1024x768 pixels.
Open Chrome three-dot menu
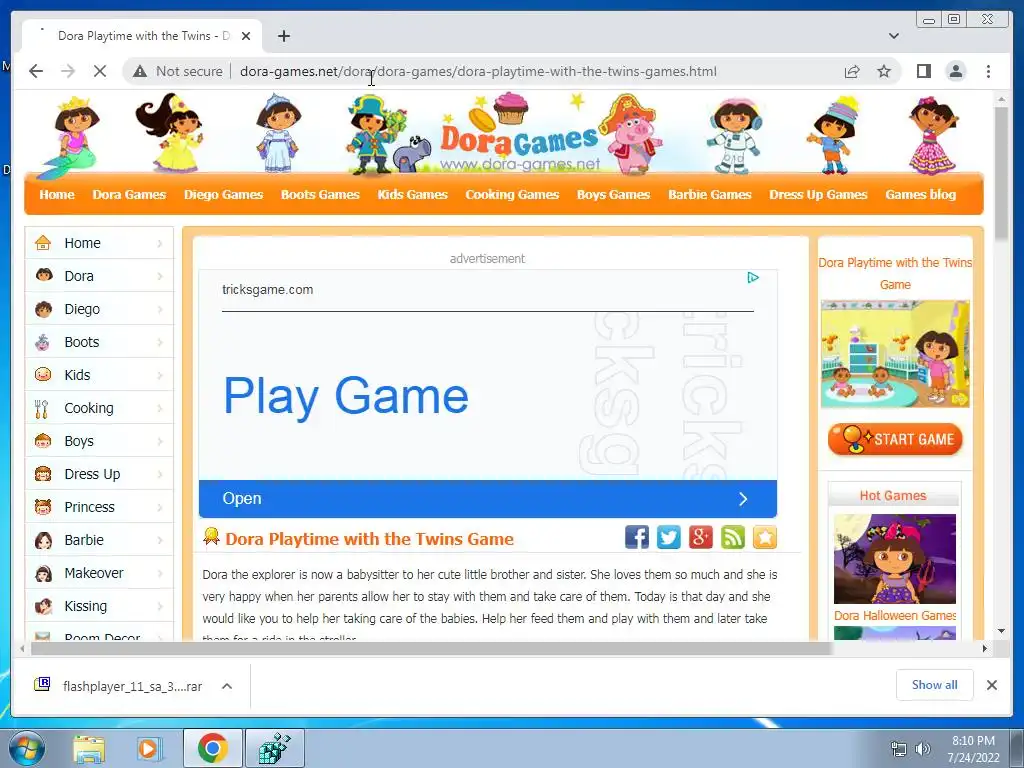(x=988, y=71)
